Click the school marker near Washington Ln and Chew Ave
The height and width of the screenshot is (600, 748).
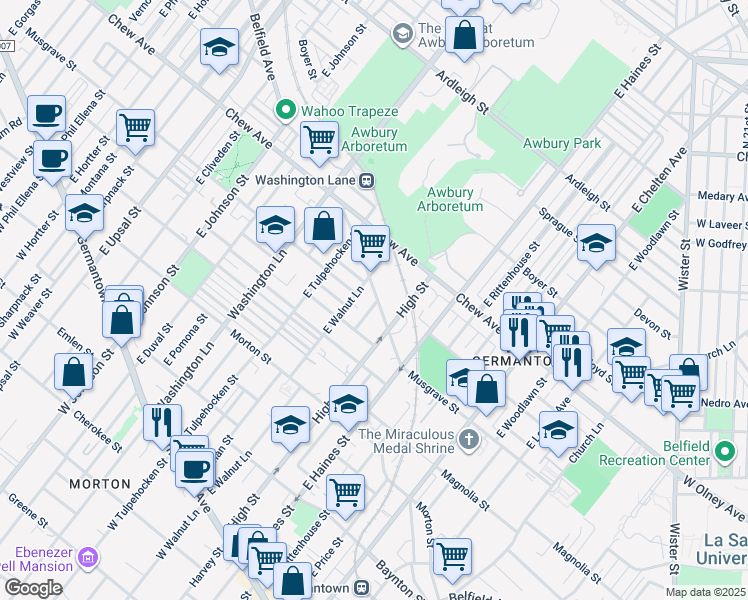pos(275,227)
